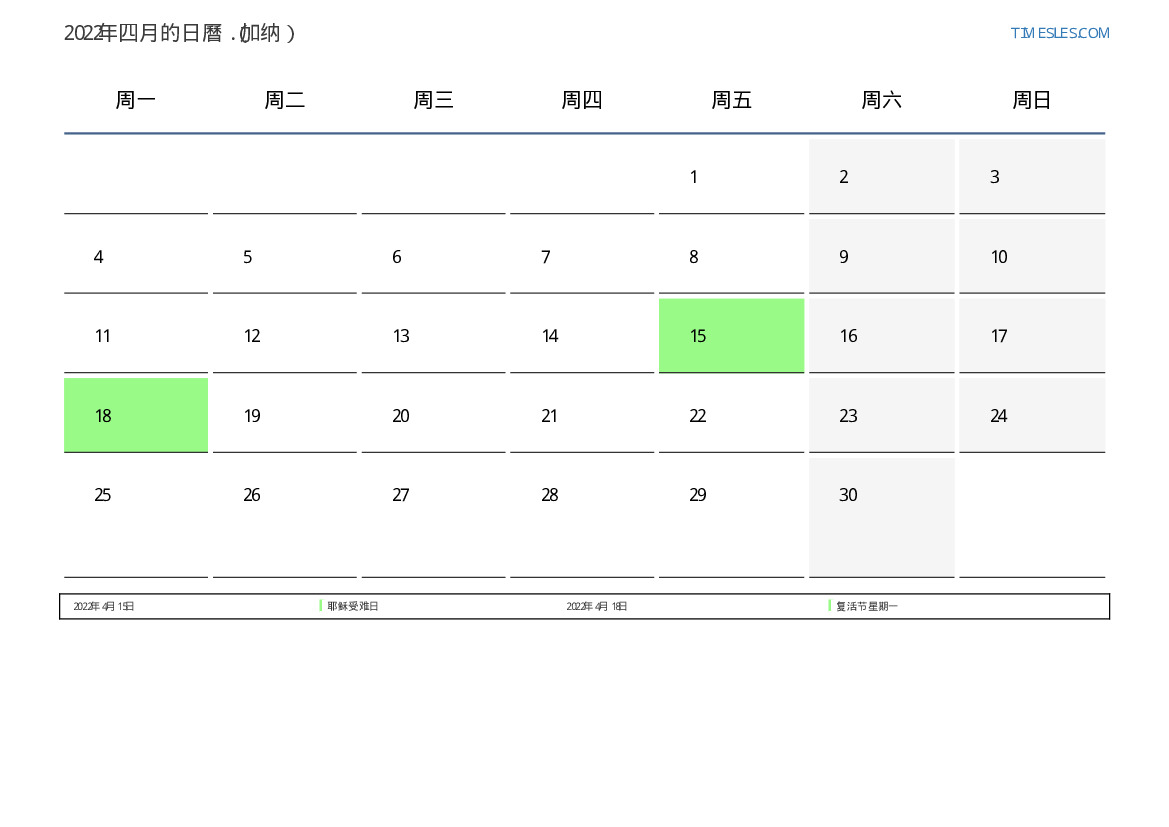Select date 5 in the calendar
Screen dimensions: 1169x827
pos(285,257)
